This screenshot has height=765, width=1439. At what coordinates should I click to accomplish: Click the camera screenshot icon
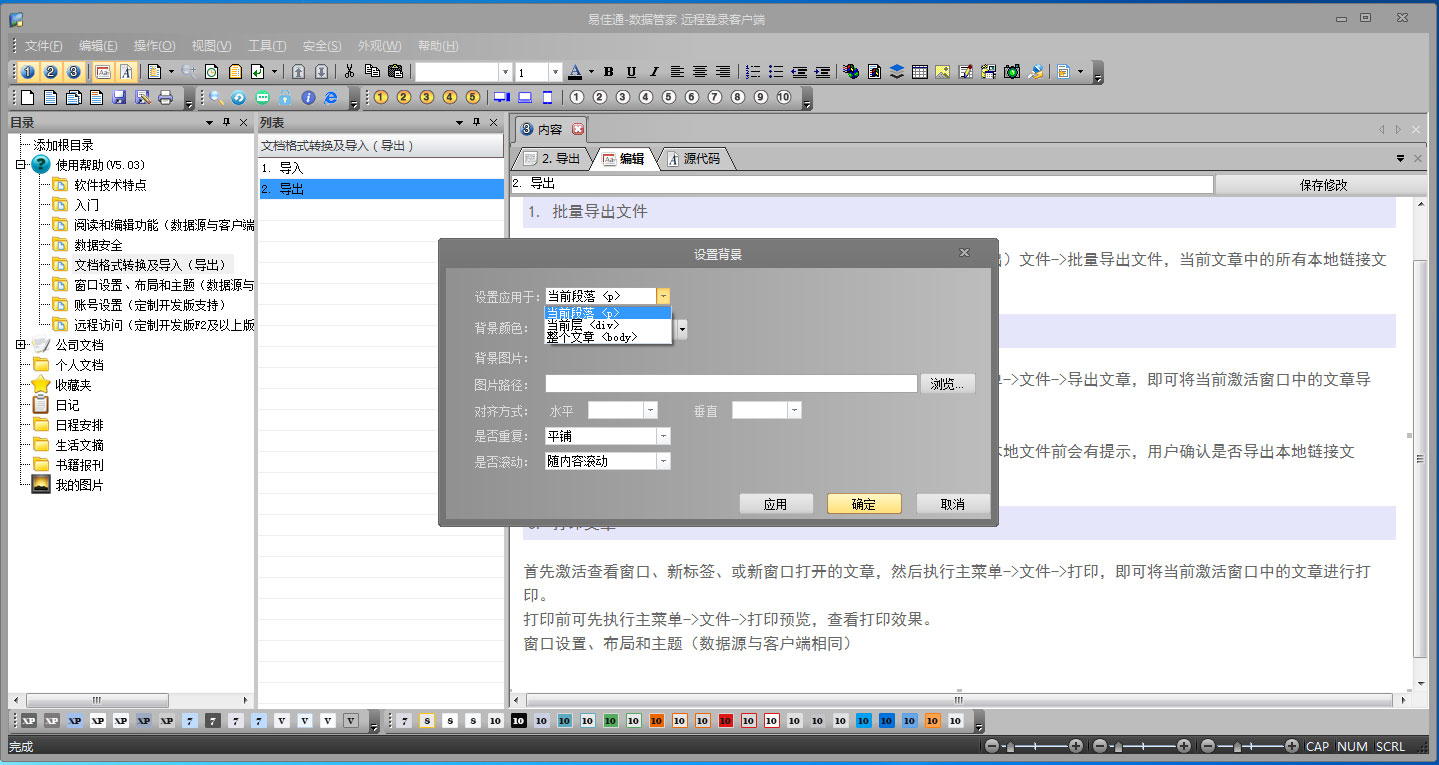[1012, 72]
